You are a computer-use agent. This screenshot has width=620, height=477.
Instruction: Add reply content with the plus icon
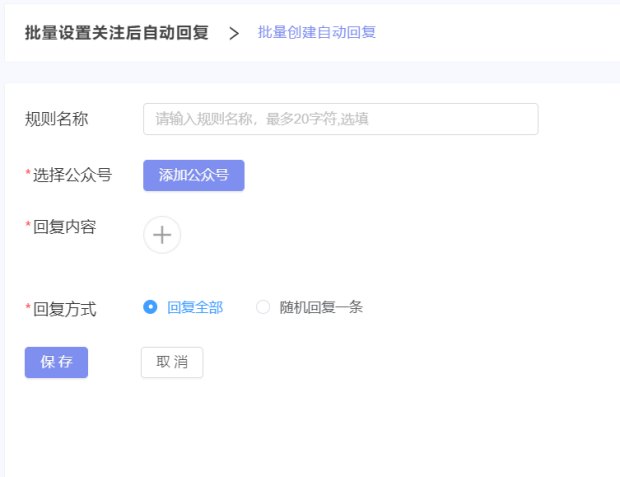pos(162,235)
